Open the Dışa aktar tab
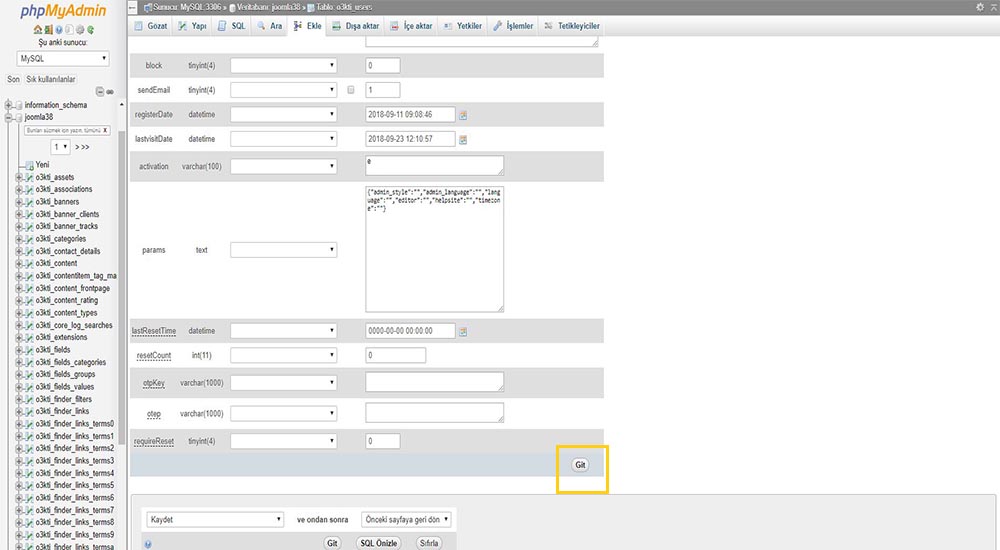 coord(356,26)
